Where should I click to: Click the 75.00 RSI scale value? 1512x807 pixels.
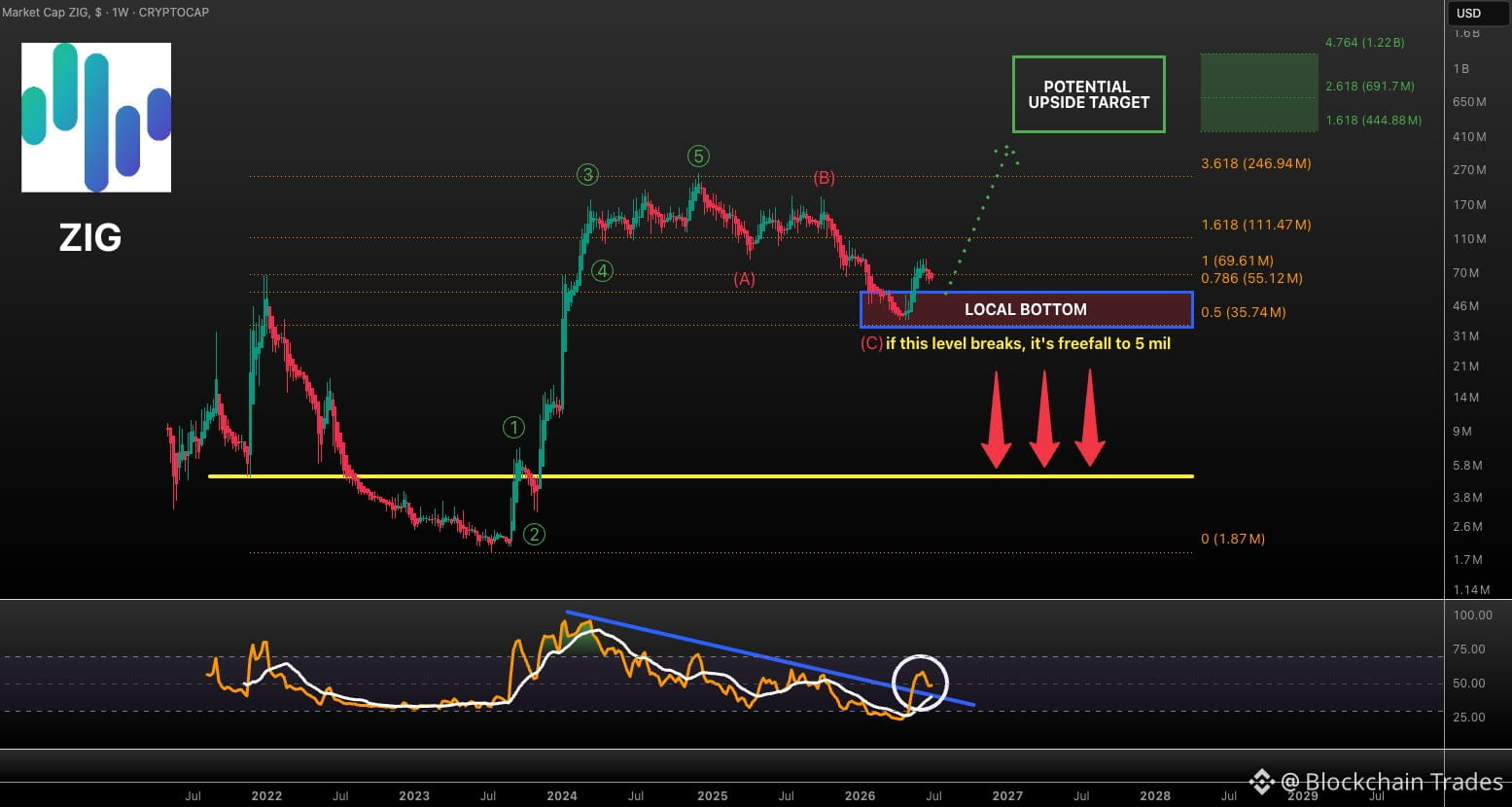tap(1469, 649)
